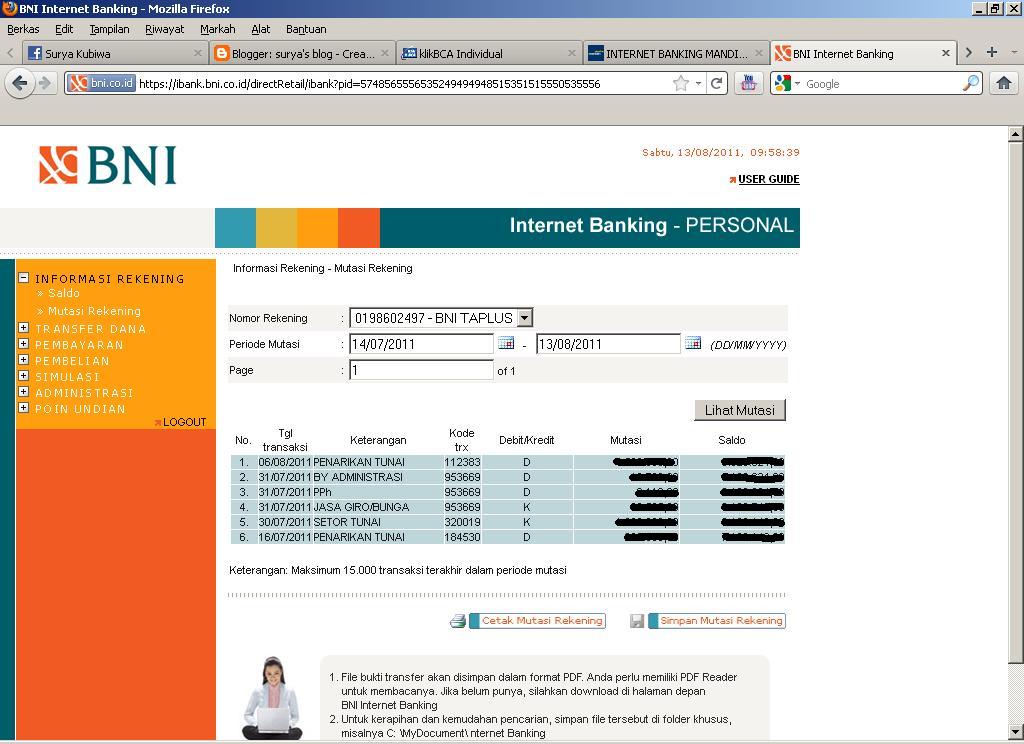
Task: Click the Page number field
Action: pos(421,370)
